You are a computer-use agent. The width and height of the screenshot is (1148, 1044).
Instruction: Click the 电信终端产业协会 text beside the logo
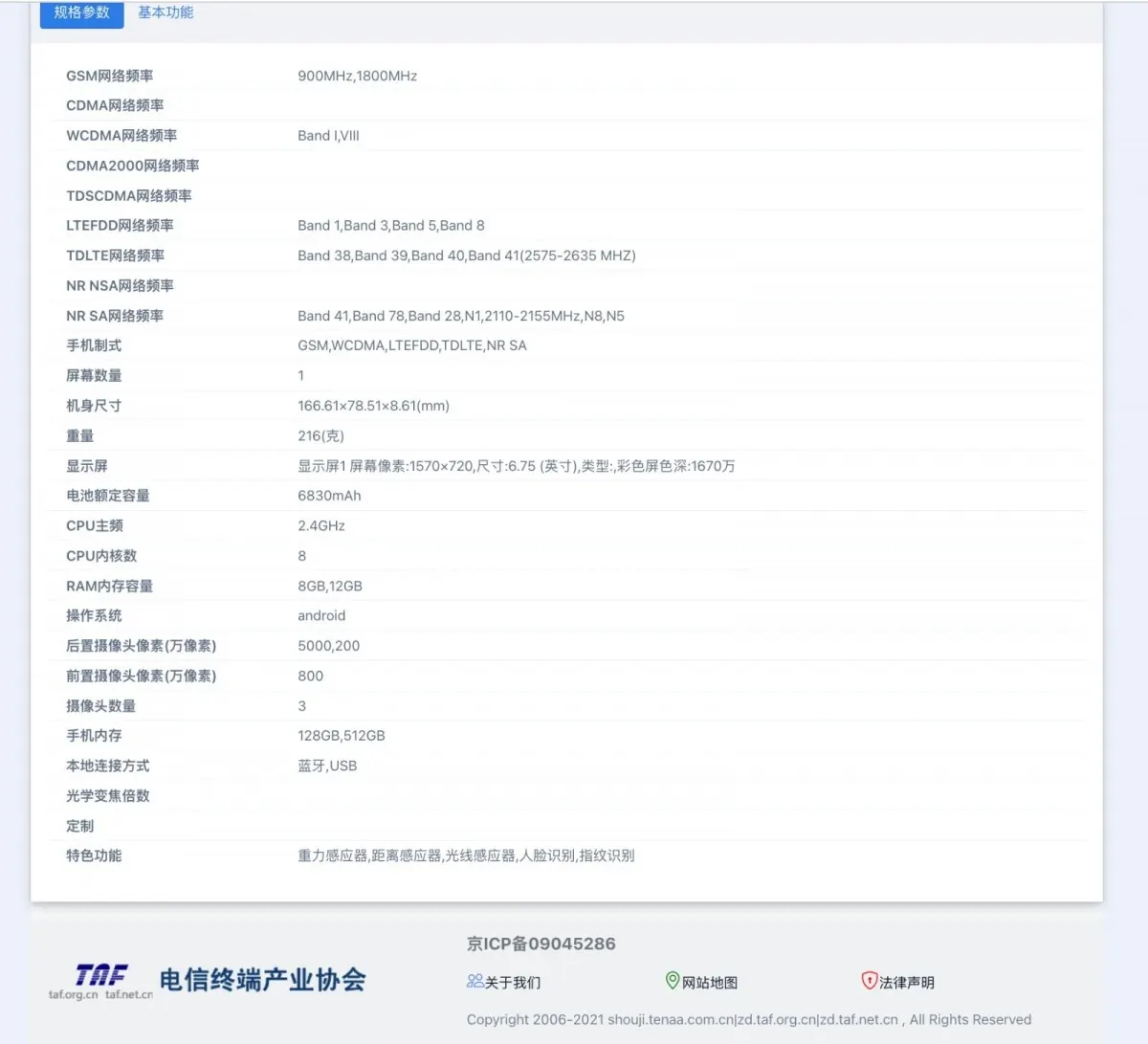265,979
